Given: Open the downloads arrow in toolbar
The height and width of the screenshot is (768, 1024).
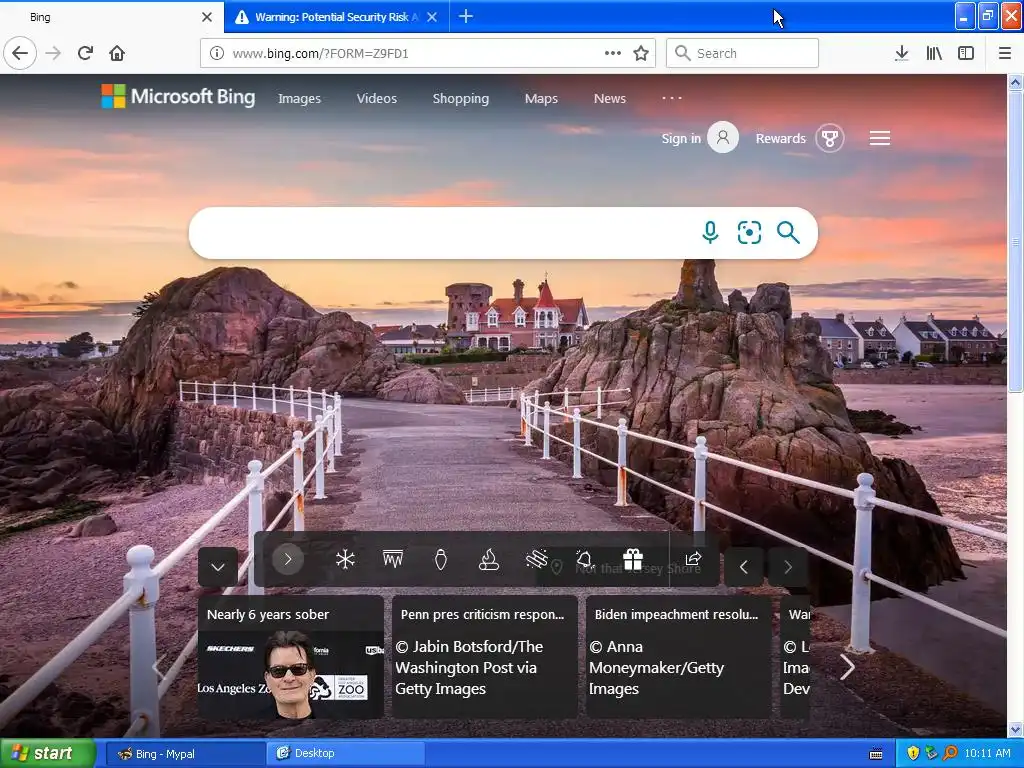Looking at the screenshot, I should 902,53.
